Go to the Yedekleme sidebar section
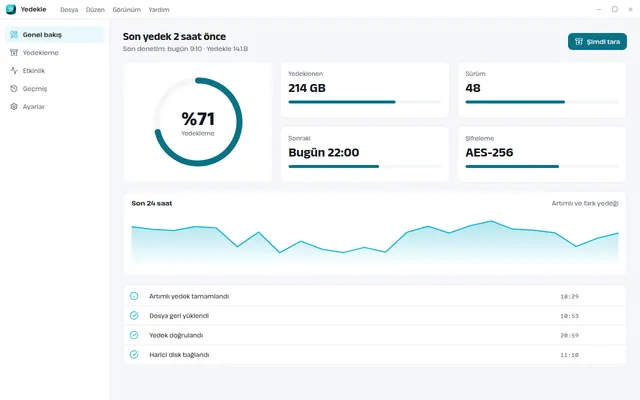This screenshot has width=640, height=400. tap(55, 53)
